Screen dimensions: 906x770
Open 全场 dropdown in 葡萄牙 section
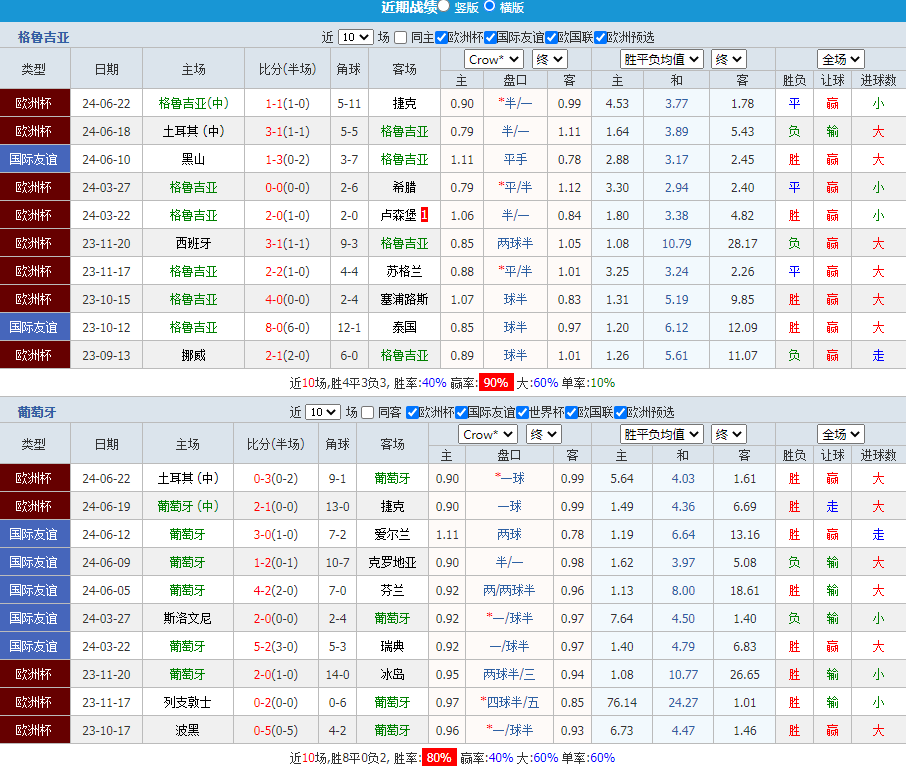coord(840,434)
